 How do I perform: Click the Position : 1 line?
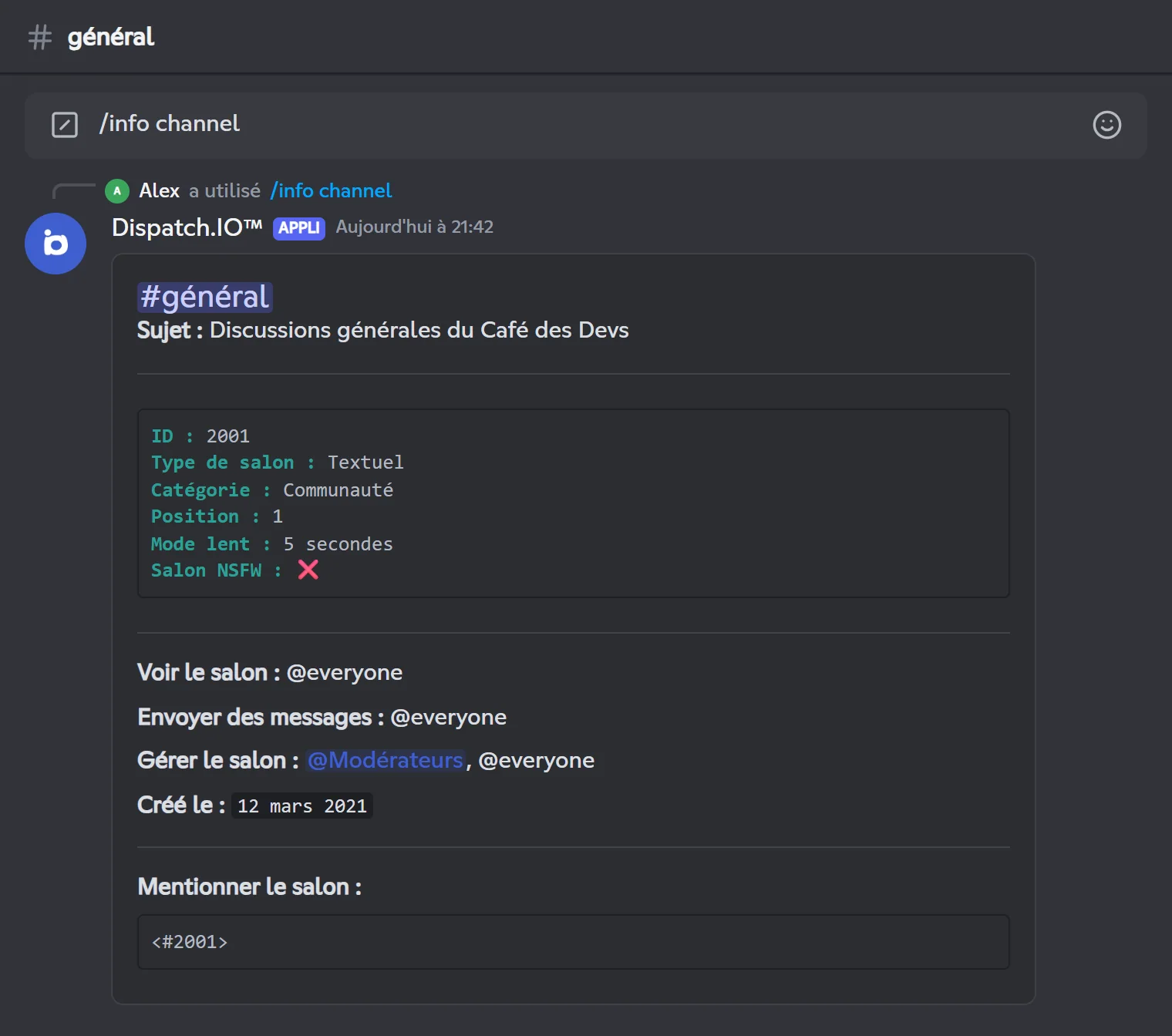tap(217, 516)
